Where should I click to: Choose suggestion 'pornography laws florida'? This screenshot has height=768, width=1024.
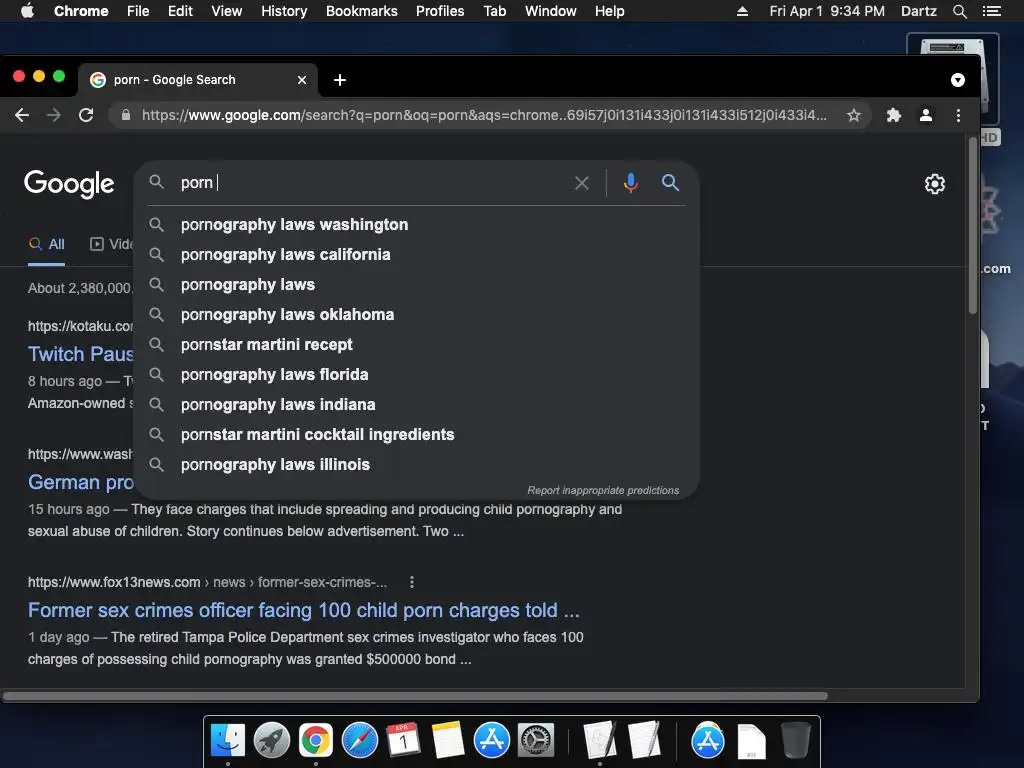click(417, 375)
